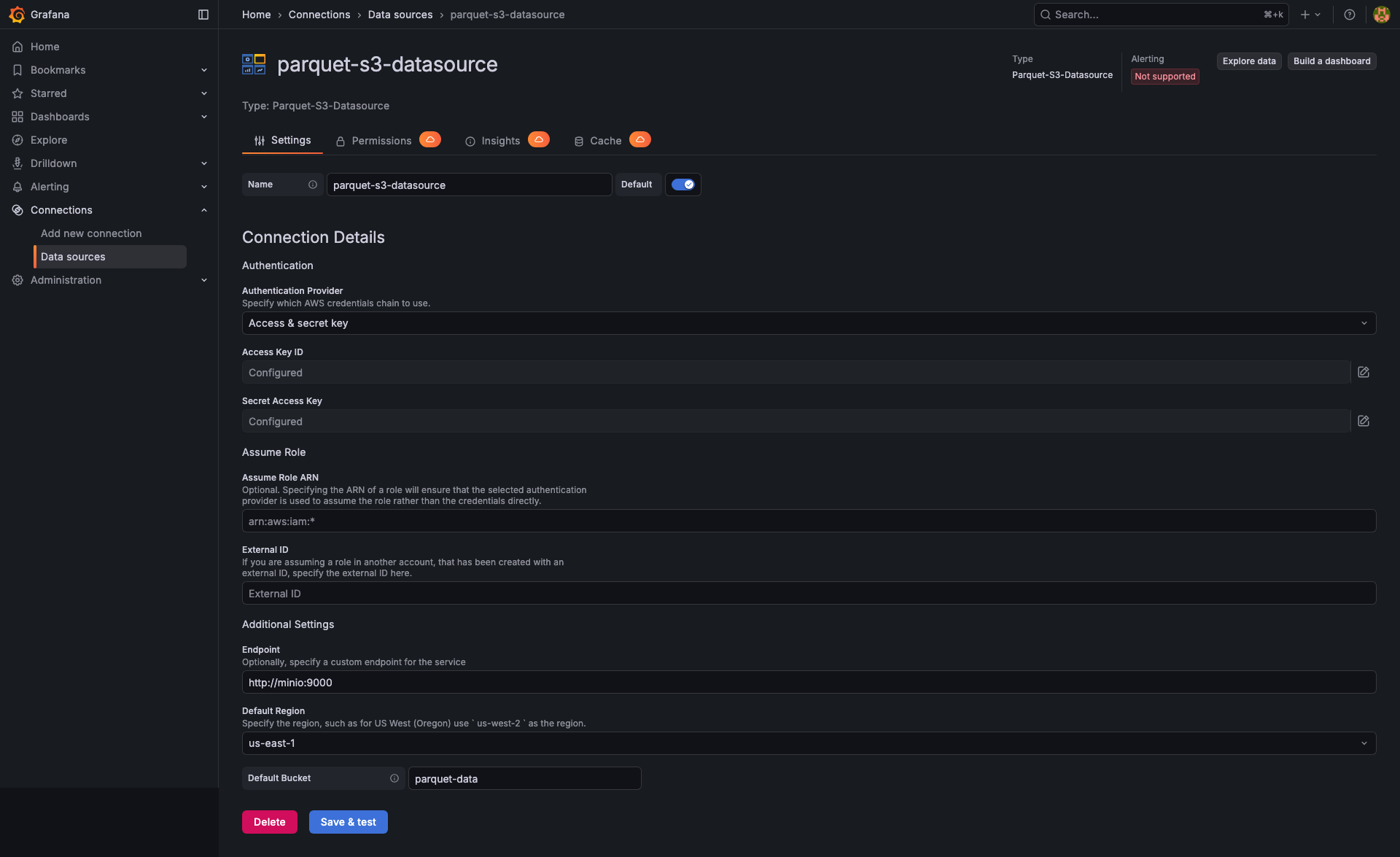1400x857 pixels.
Task: Click the Connection Details heading
Action: 314,237
